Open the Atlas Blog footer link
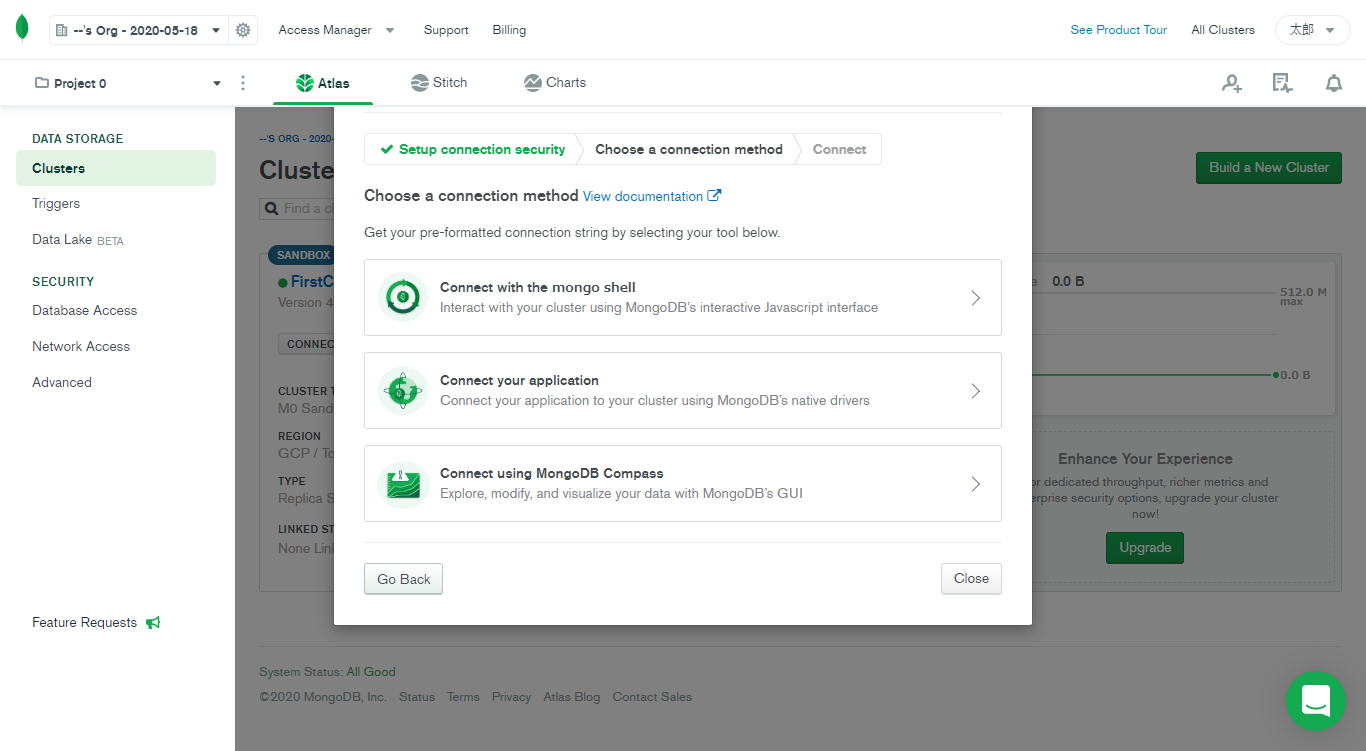The image size is (1366, 751). [x=572, y=697]
